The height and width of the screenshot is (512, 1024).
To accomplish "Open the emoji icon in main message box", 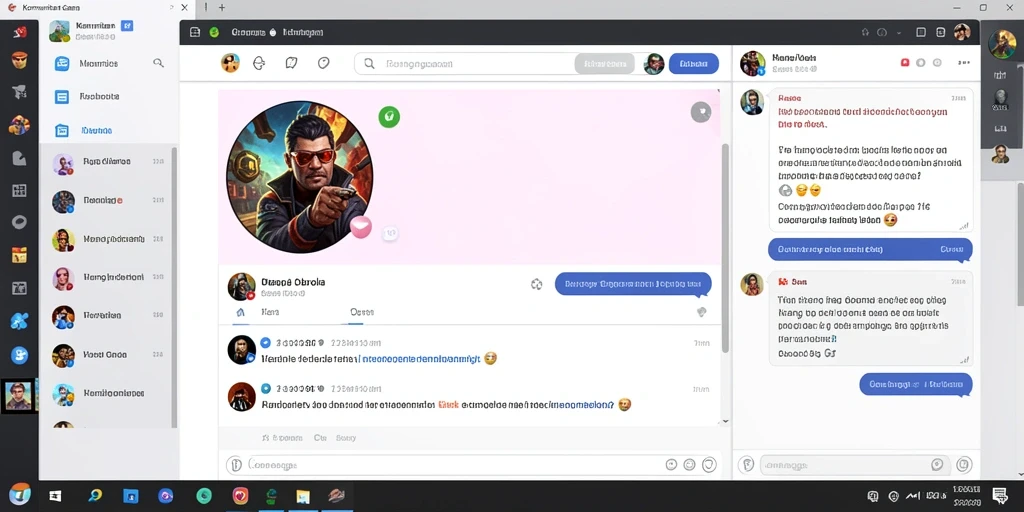I will pos(689,464).
